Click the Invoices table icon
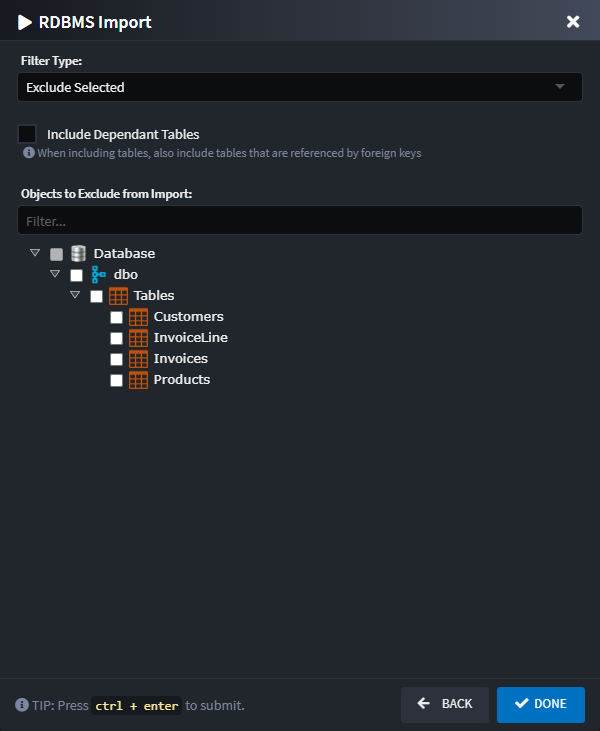Viewport: 600px width, 731px height. [x=138, y=359]
